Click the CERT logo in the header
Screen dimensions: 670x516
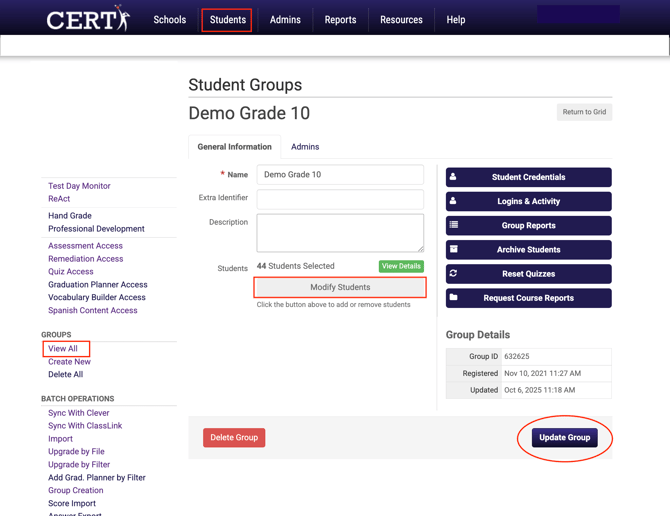[88, 19]
